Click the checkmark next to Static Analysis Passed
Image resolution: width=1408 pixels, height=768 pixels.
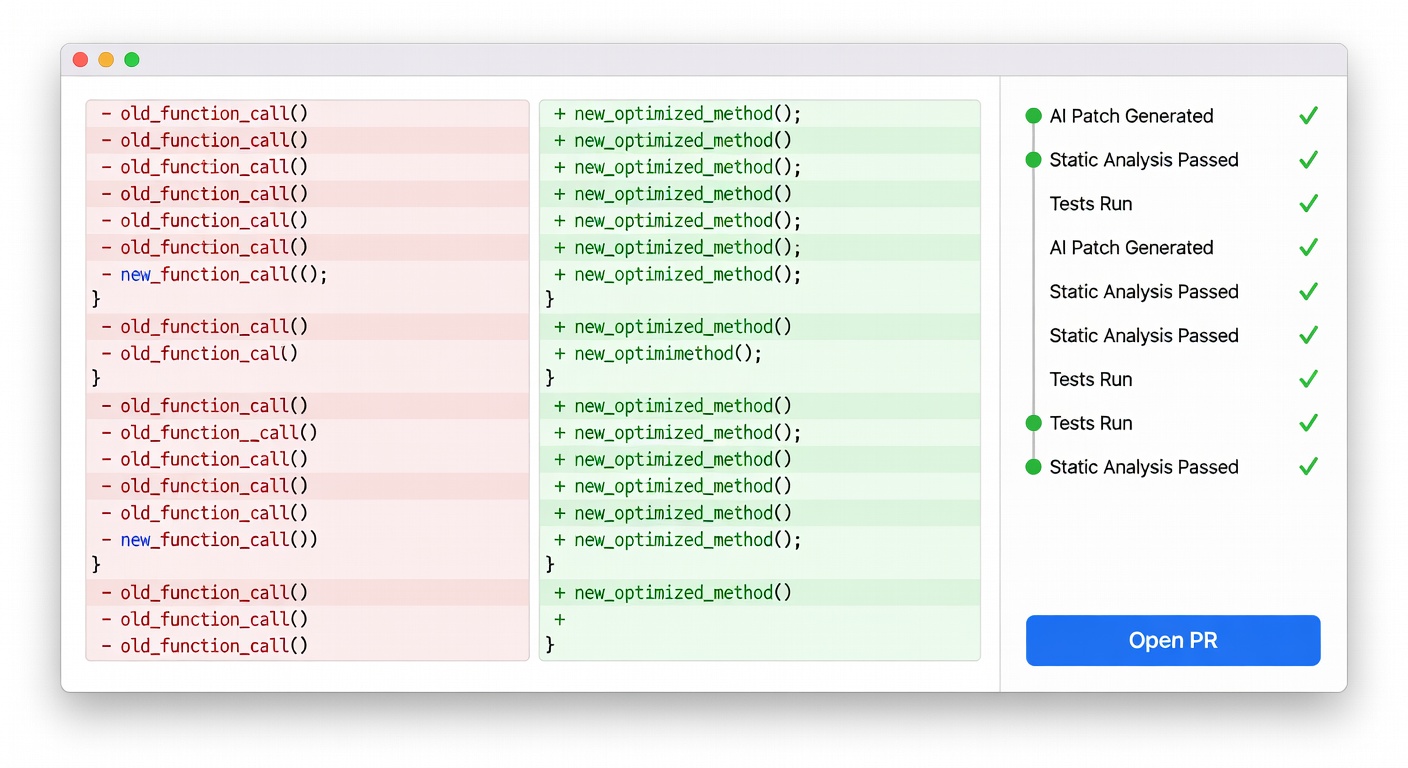(x=1308, y=159)
